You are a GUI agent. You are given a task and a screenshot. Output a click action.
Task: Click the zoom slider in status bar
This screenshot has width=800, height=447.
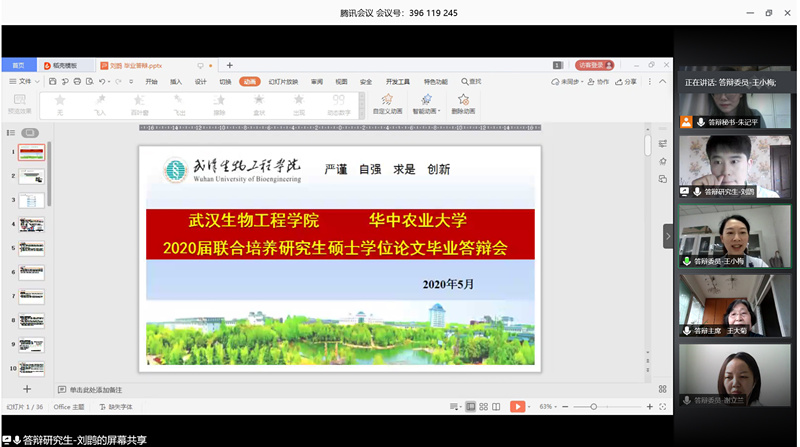(x=593, y=407)
